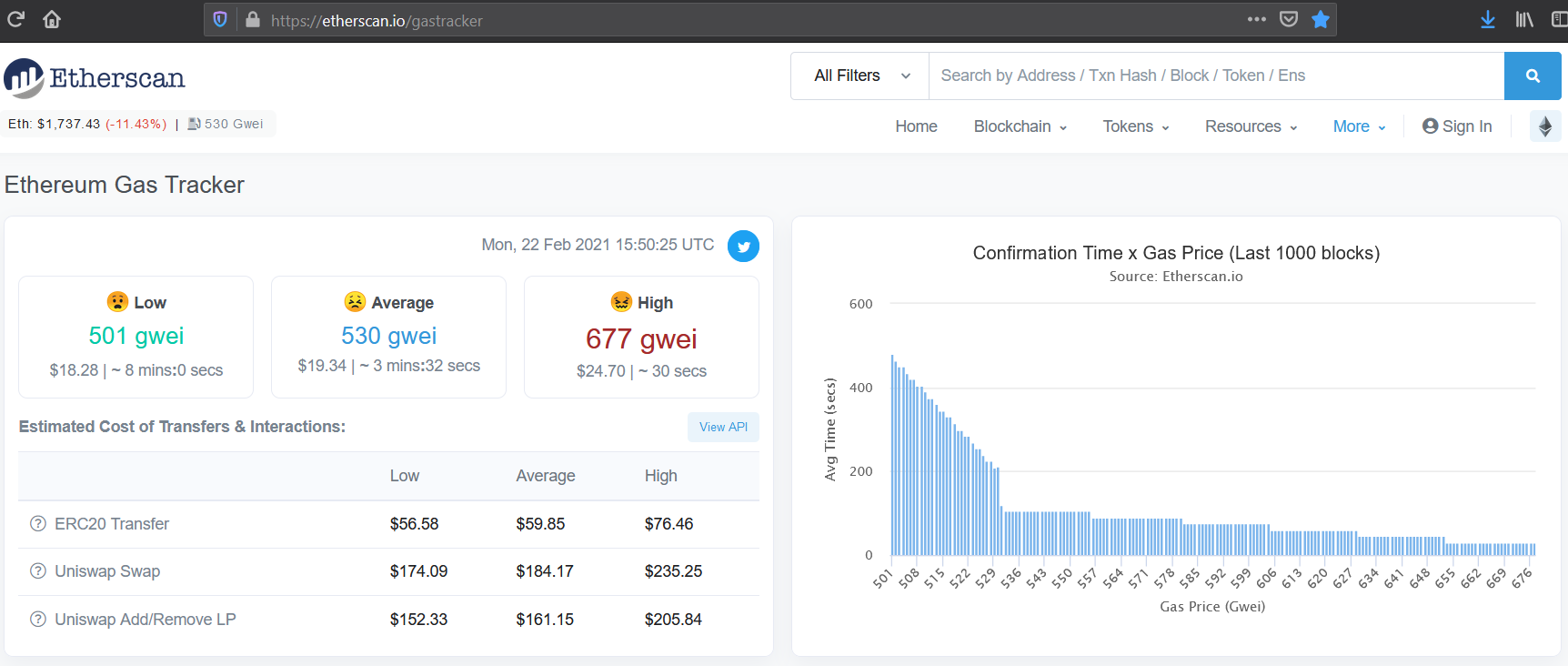This screenshot has height=666, width=1568.
Task: Share gas prices via Twitter icon
Action: coord(743,246)
